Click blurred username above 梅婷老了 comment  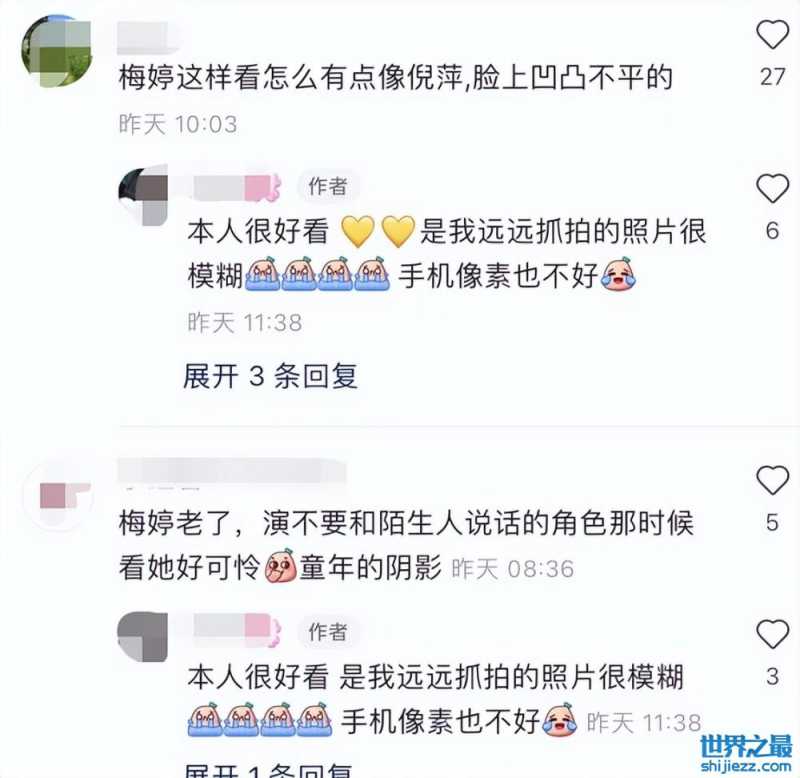(x=232, y=470)
